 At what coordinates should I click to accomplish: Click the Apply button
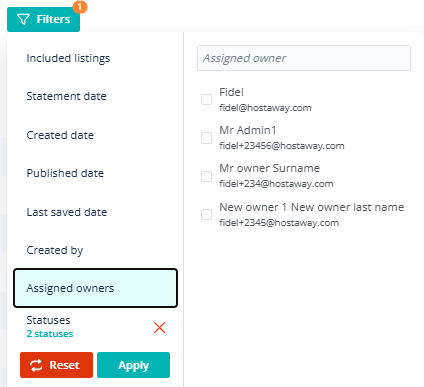click(x=133, y=365)
